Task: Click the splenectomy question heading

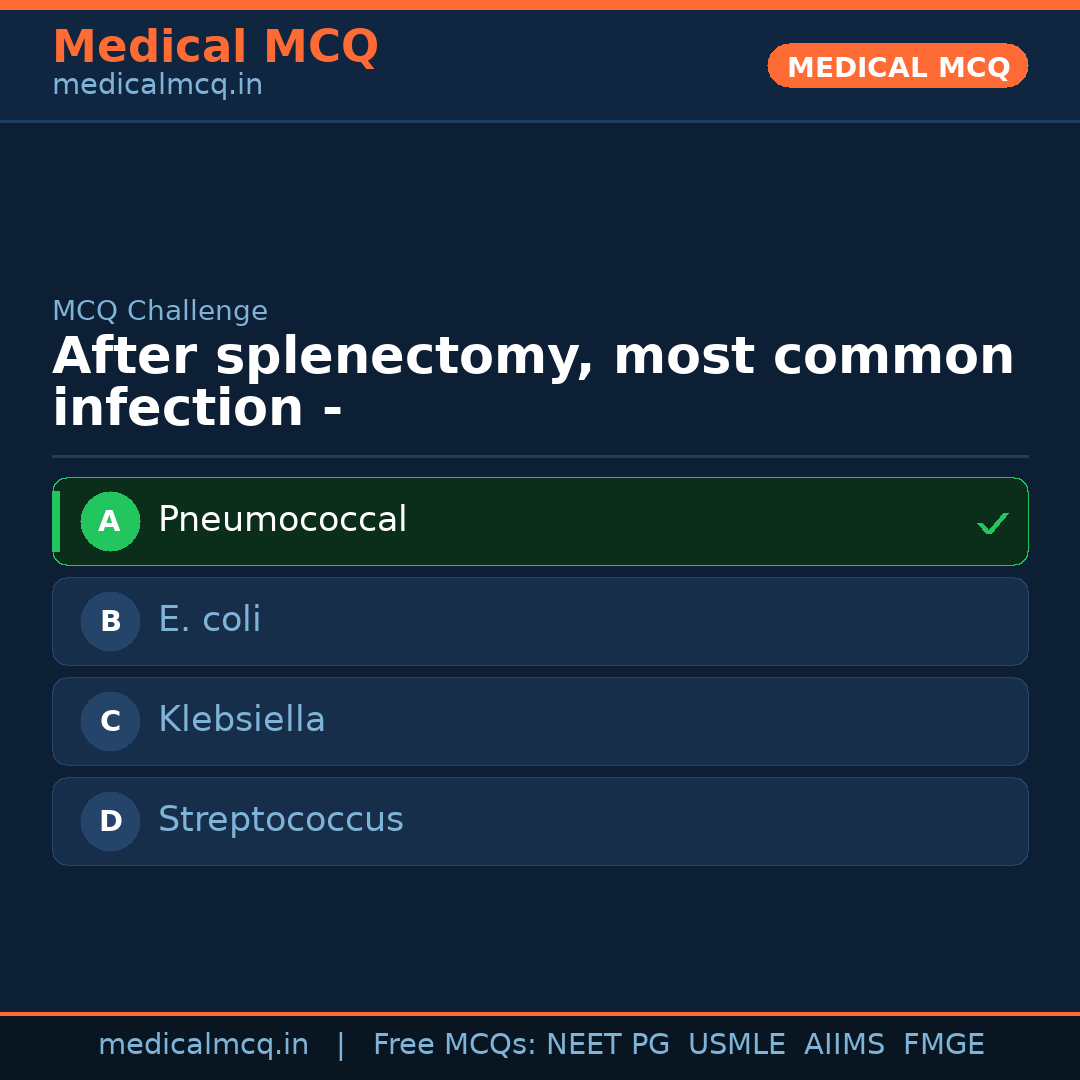Action: tap(532, 382)
